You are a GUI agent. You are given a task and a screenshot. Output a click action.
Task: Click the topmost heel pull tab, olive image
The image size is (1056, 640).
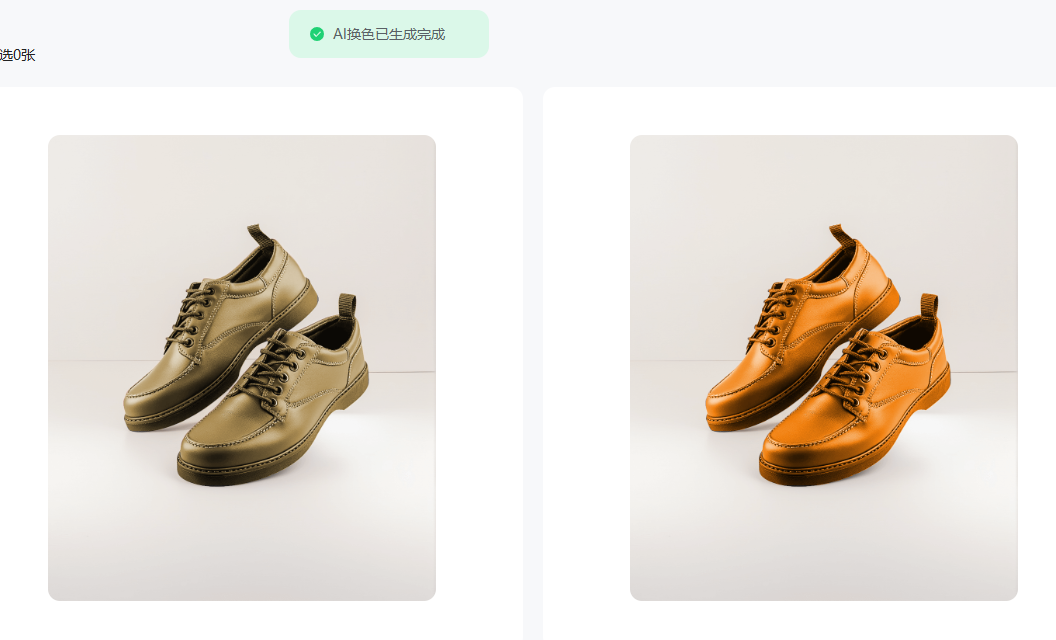coord(259,236)
